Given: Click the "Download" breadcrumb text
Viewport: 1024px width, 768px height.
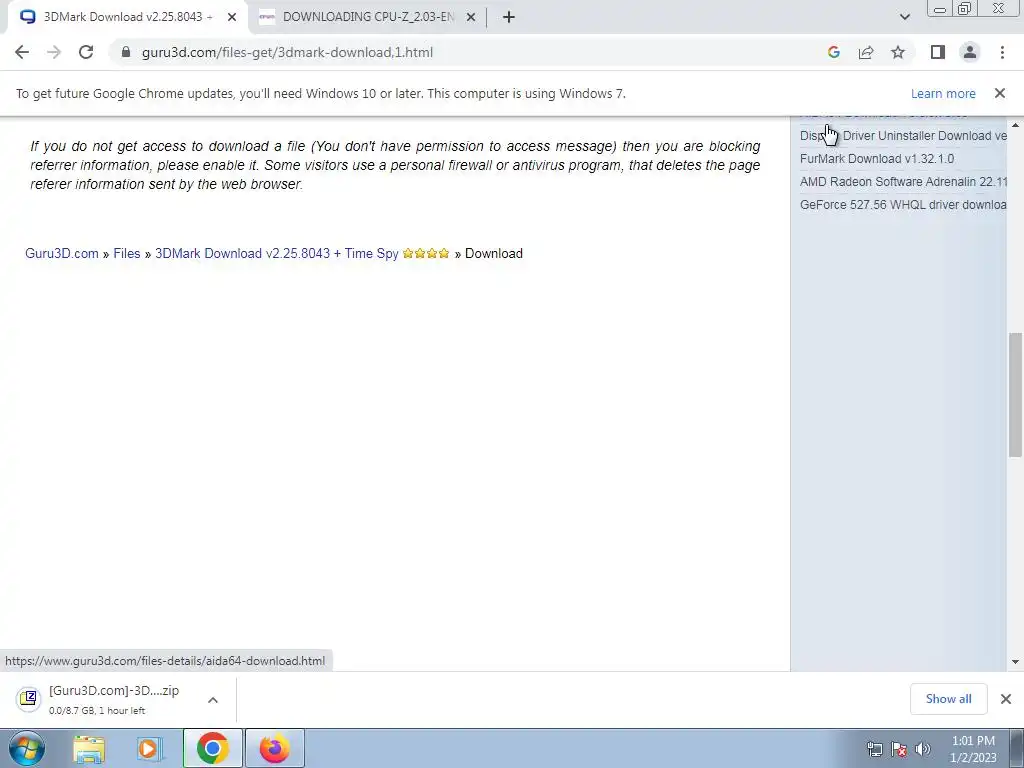Looking at the screenshot, I should pos(494,253).
